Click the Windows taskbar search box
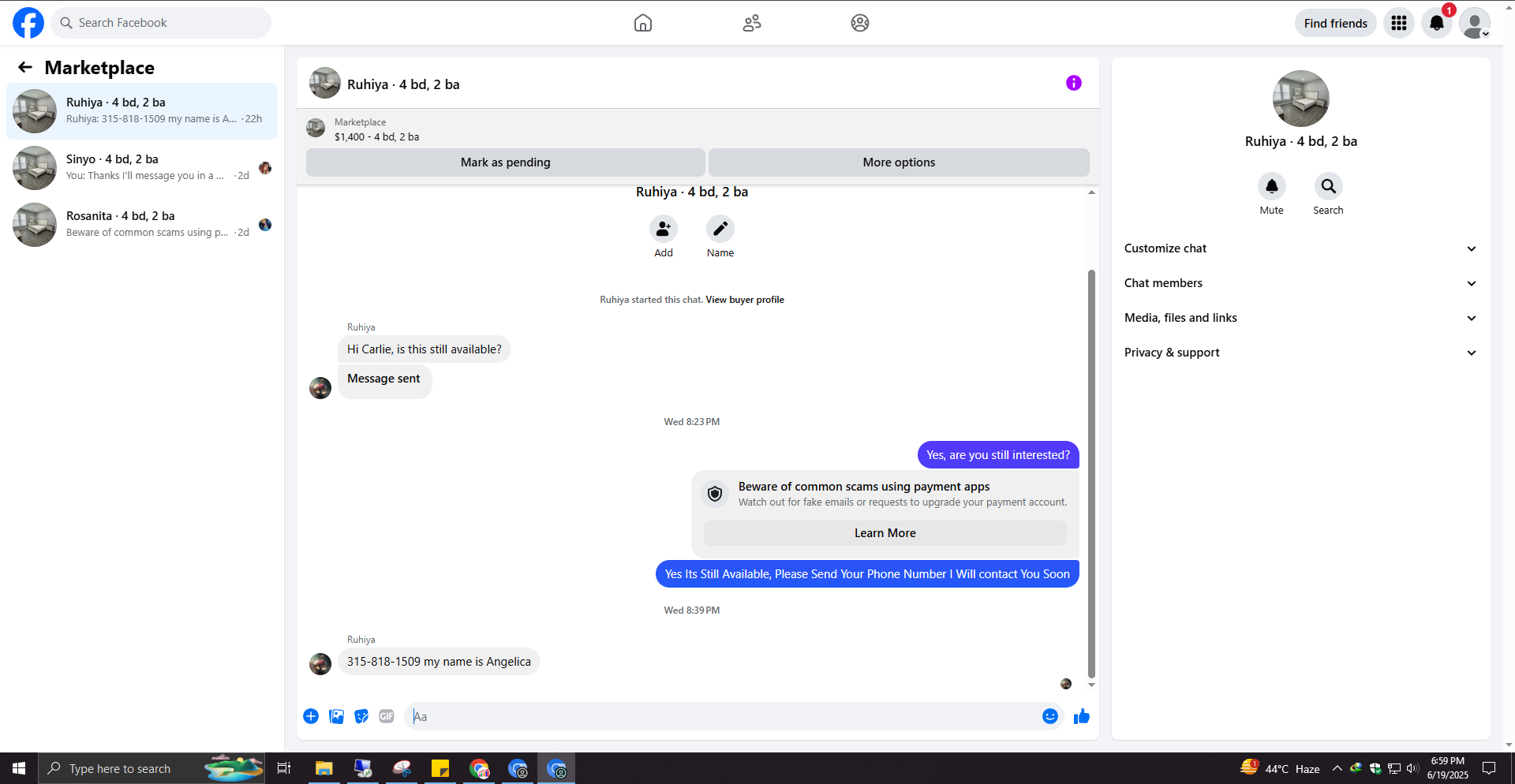The image size is (1515, 784). tap(151, 768)
